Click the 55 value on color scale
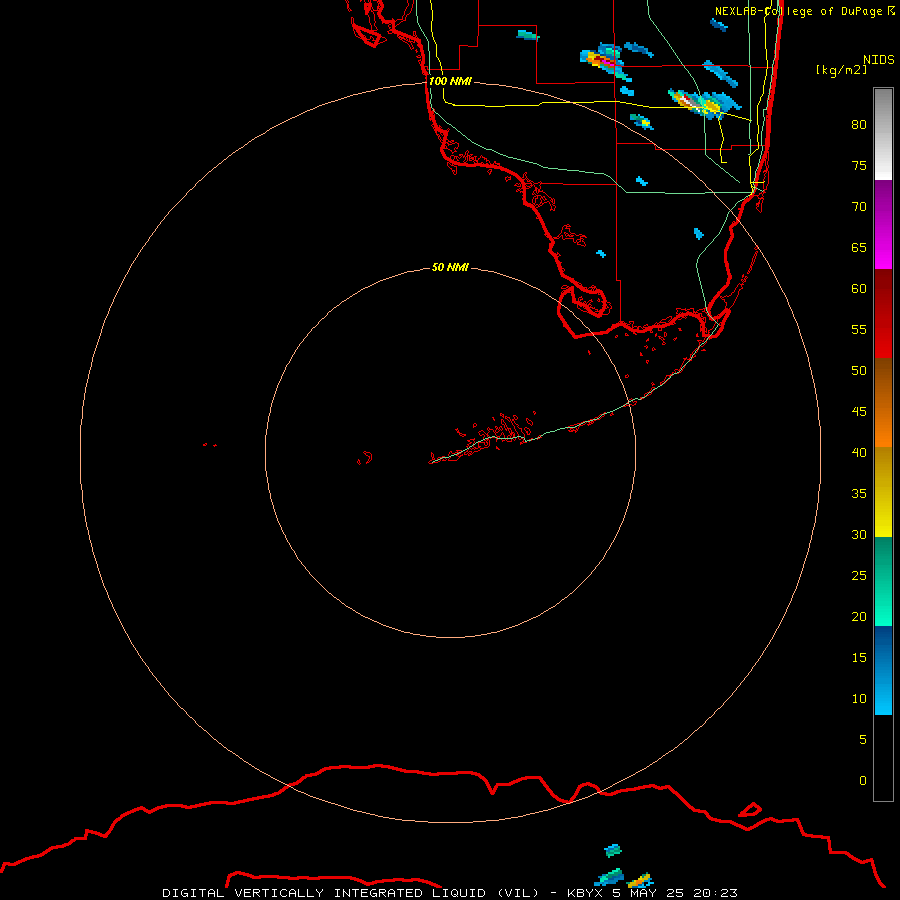The width and height of the screenshot is (900, 900). coord(859,329)
